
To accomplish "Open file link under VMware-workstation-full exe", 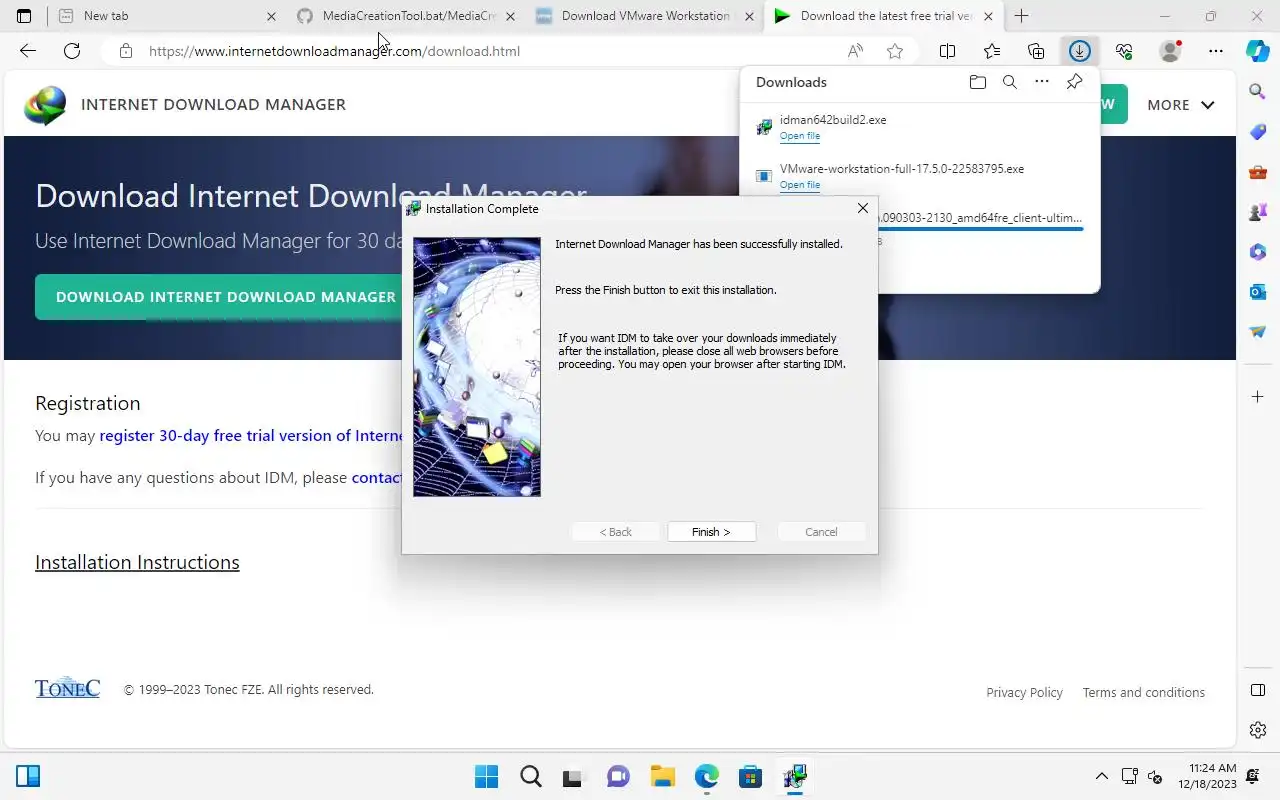I will pyautogui.click(x=800, y=185).
